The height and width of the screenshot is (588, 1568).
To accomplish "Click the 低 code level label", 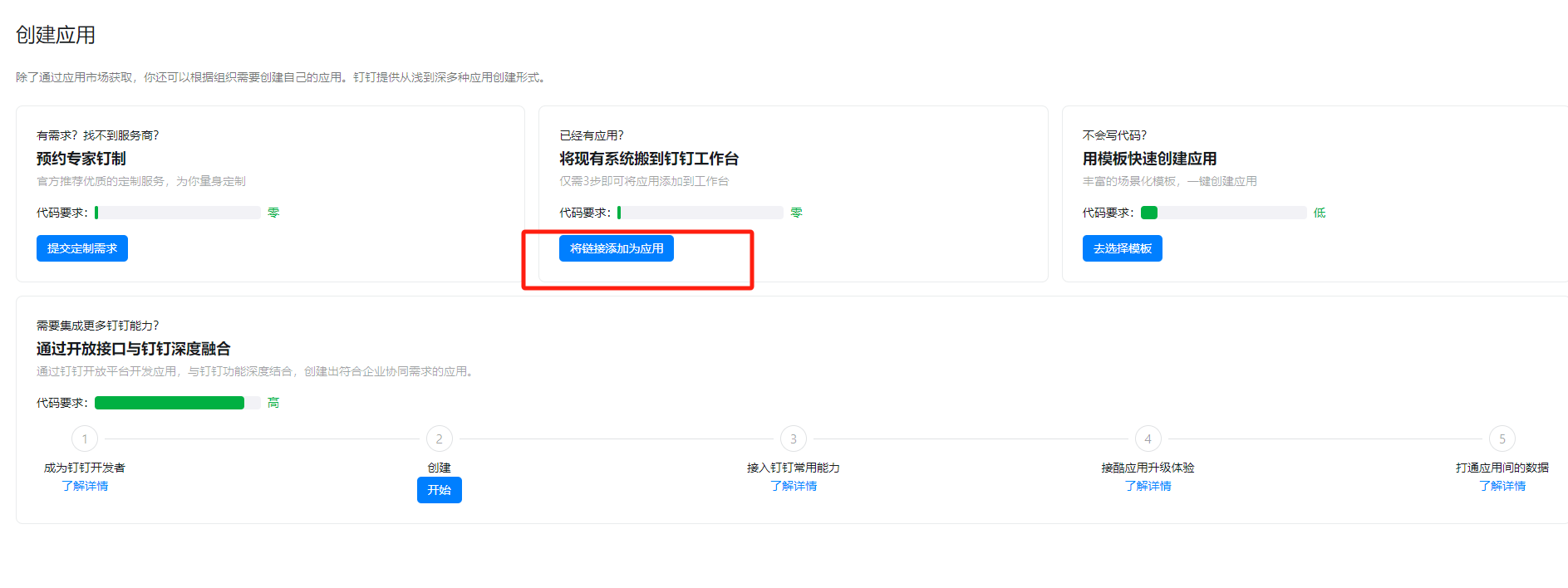I will (1320, 213).
